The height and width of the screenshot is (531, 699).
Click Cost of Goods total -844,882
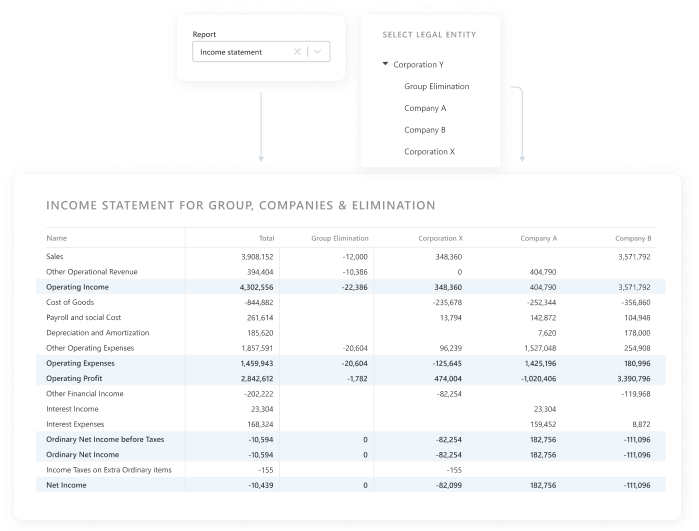pos(259,302)
